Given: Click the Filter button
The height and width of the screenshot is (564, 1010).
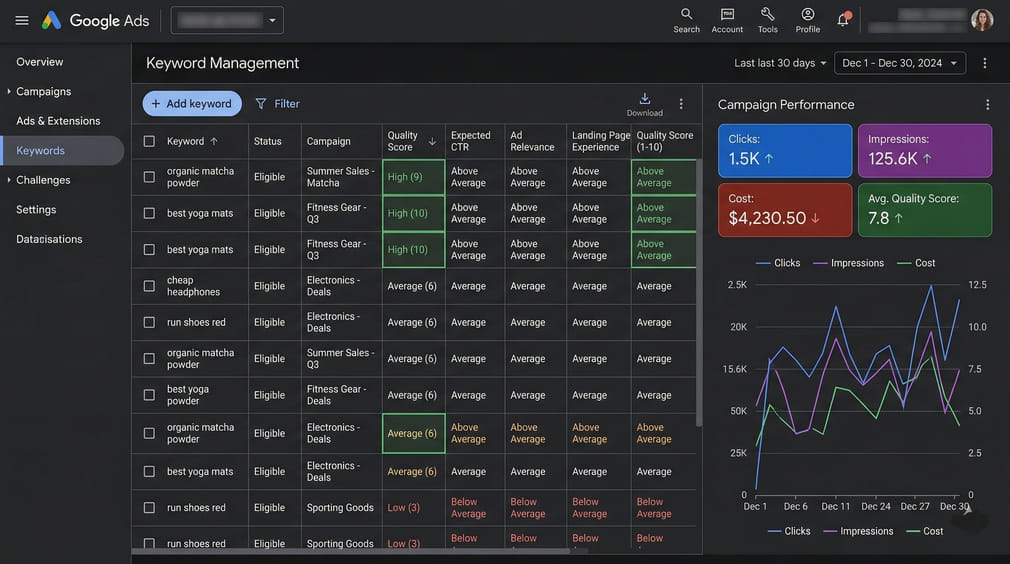Looking at the screenshot, I should (277, 104).
